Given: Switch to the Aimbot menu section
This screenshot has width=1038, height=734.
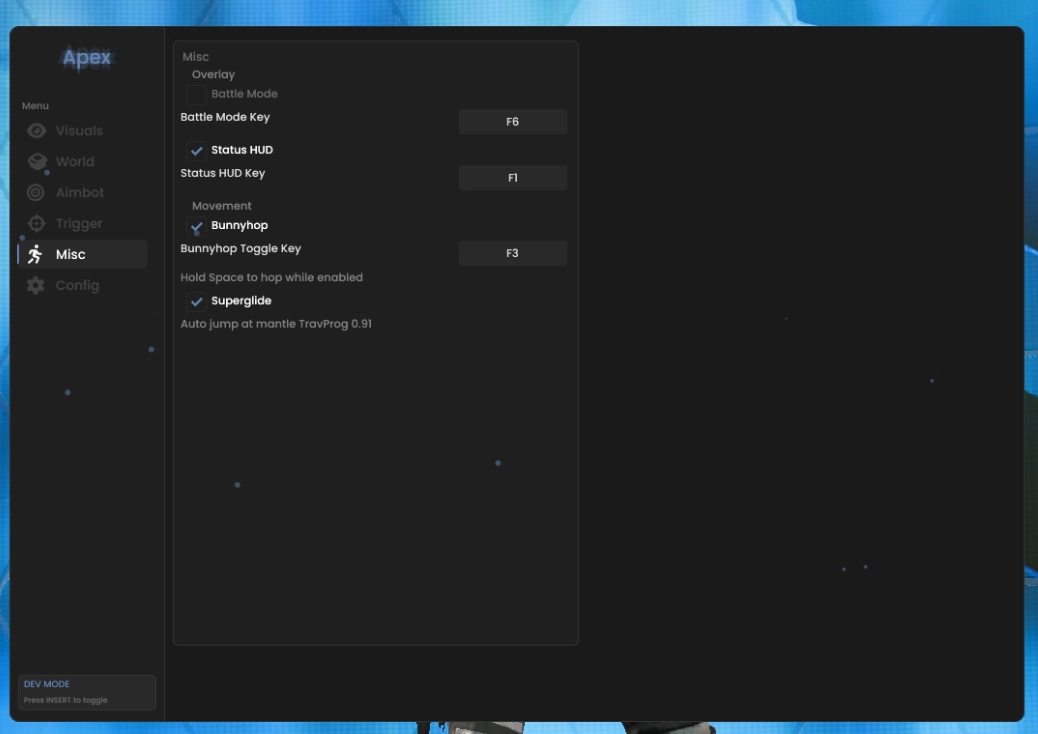Looking at the screenshot, I should click(x=79, y=193).
